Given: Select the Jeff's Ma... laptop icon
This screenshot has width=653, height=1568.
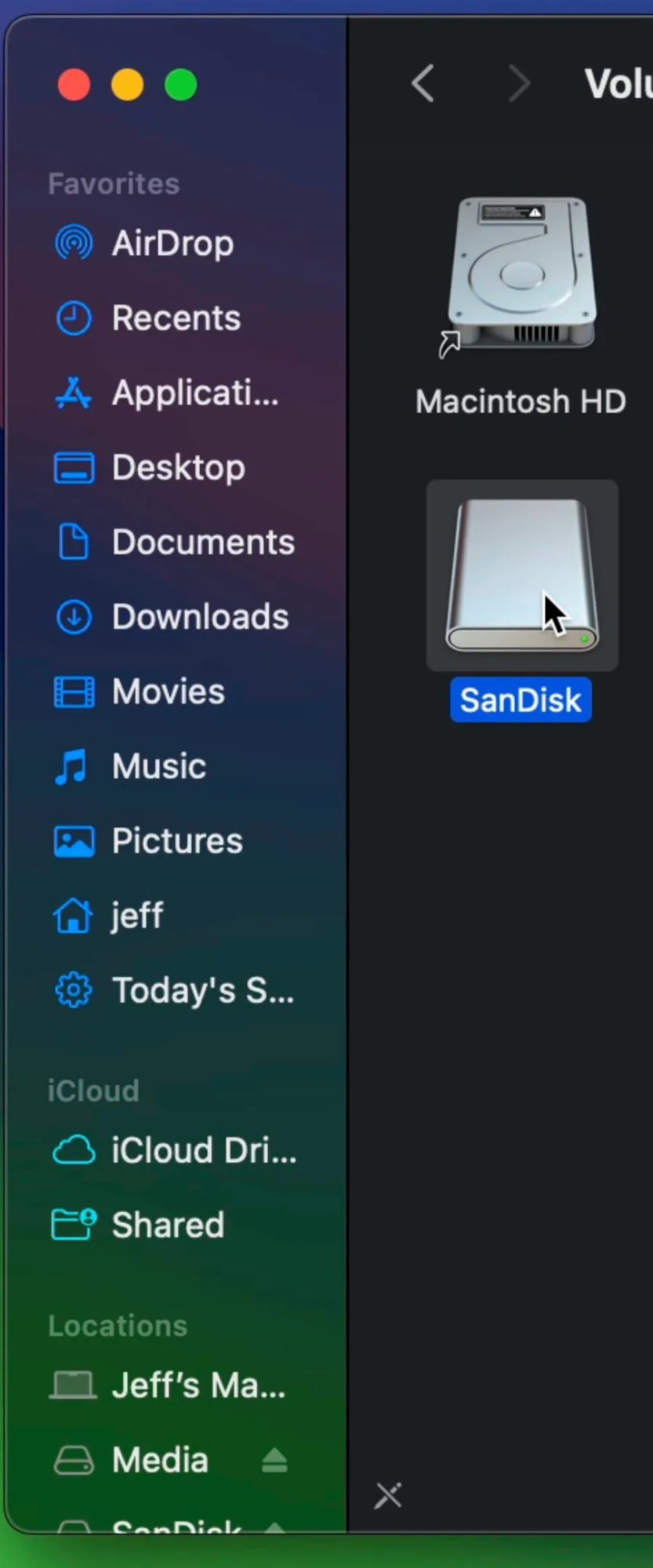Looking at the screenshot, I should pyautogui.click(x=73, y=1386).
